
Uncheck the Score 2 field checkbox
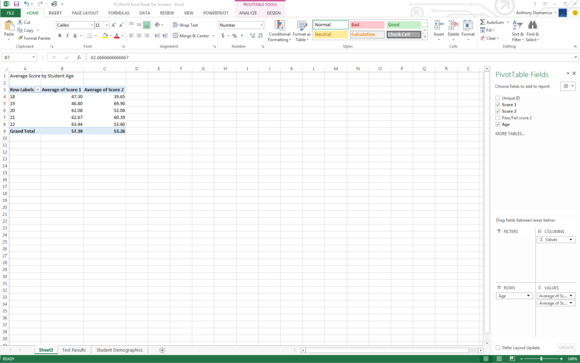tap(498, 111)
